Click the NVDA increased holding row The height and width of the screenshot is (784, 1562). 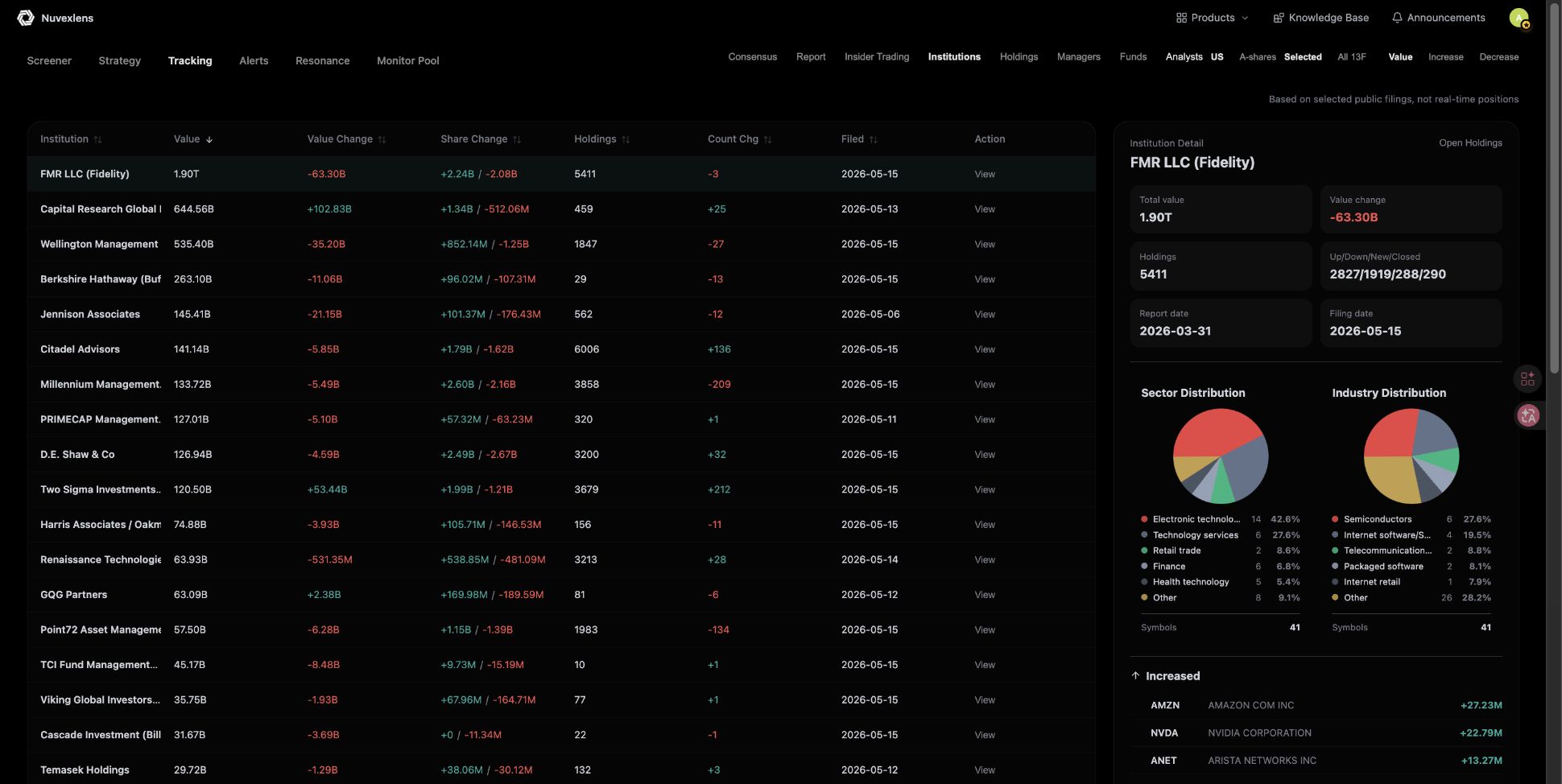[x=1316, y=733]
